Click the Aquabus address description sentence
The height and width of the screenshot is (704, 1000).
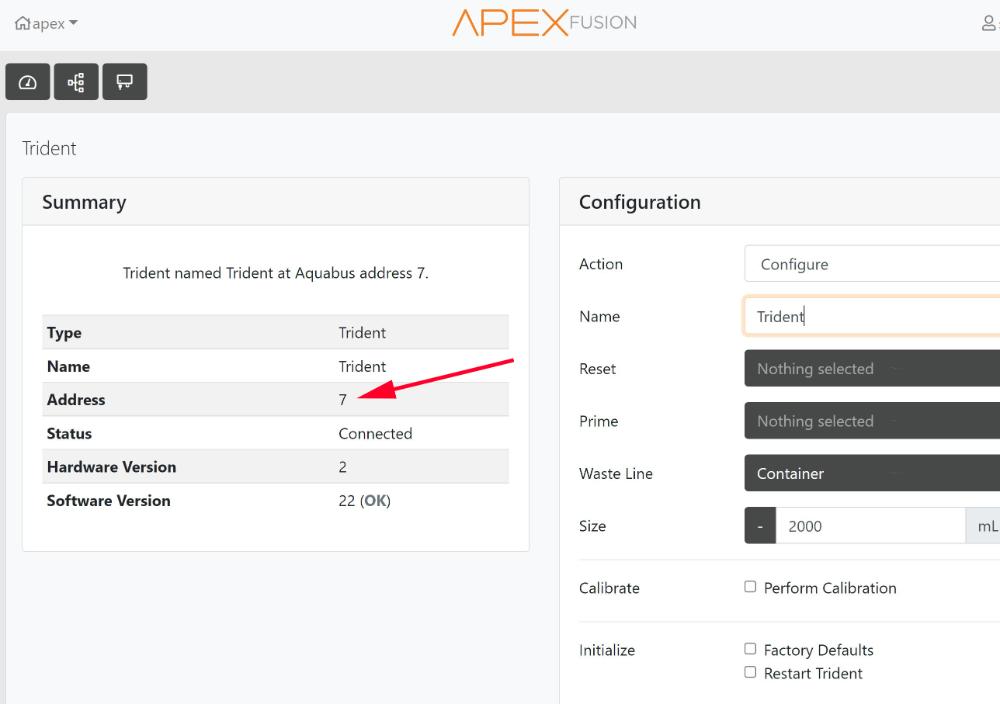(276, 273)
